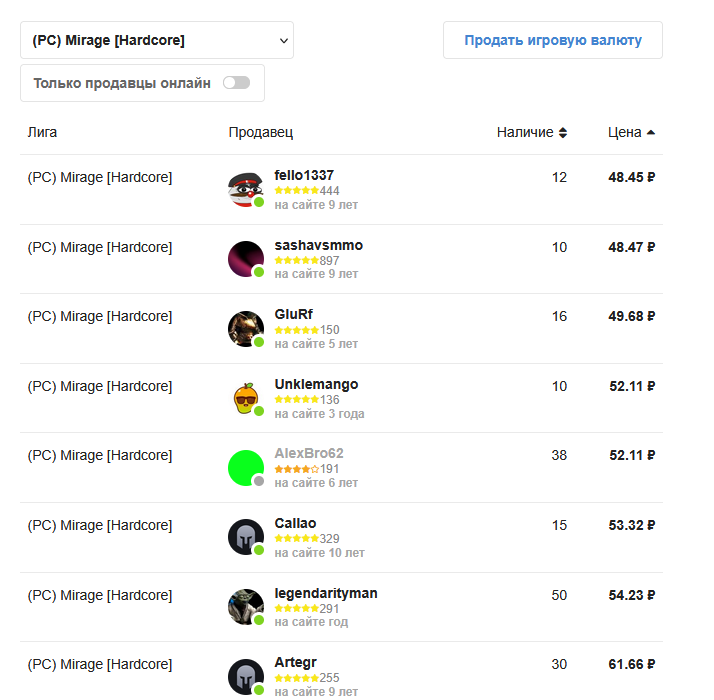Click legendarityman's Yoda avatar

pyautogui.click(x=245, y=606)
